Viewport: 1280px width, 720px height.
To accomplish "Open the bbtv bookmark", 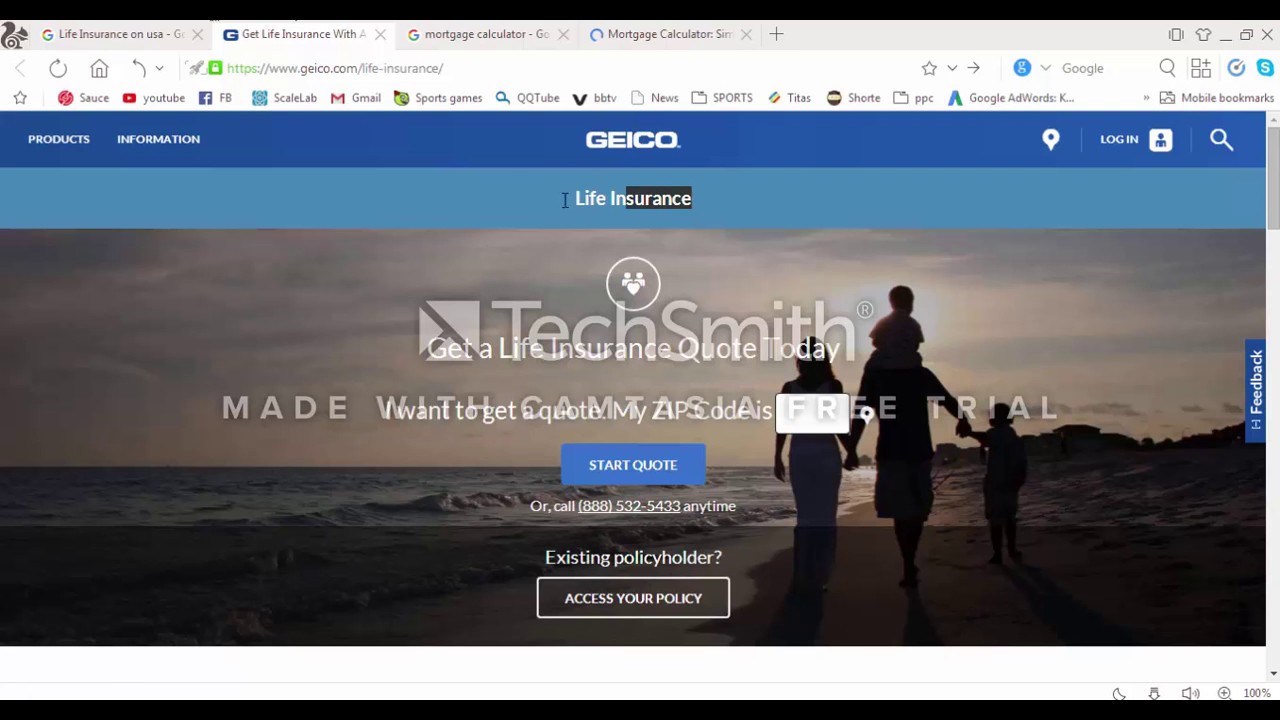I will click(594, 98).
